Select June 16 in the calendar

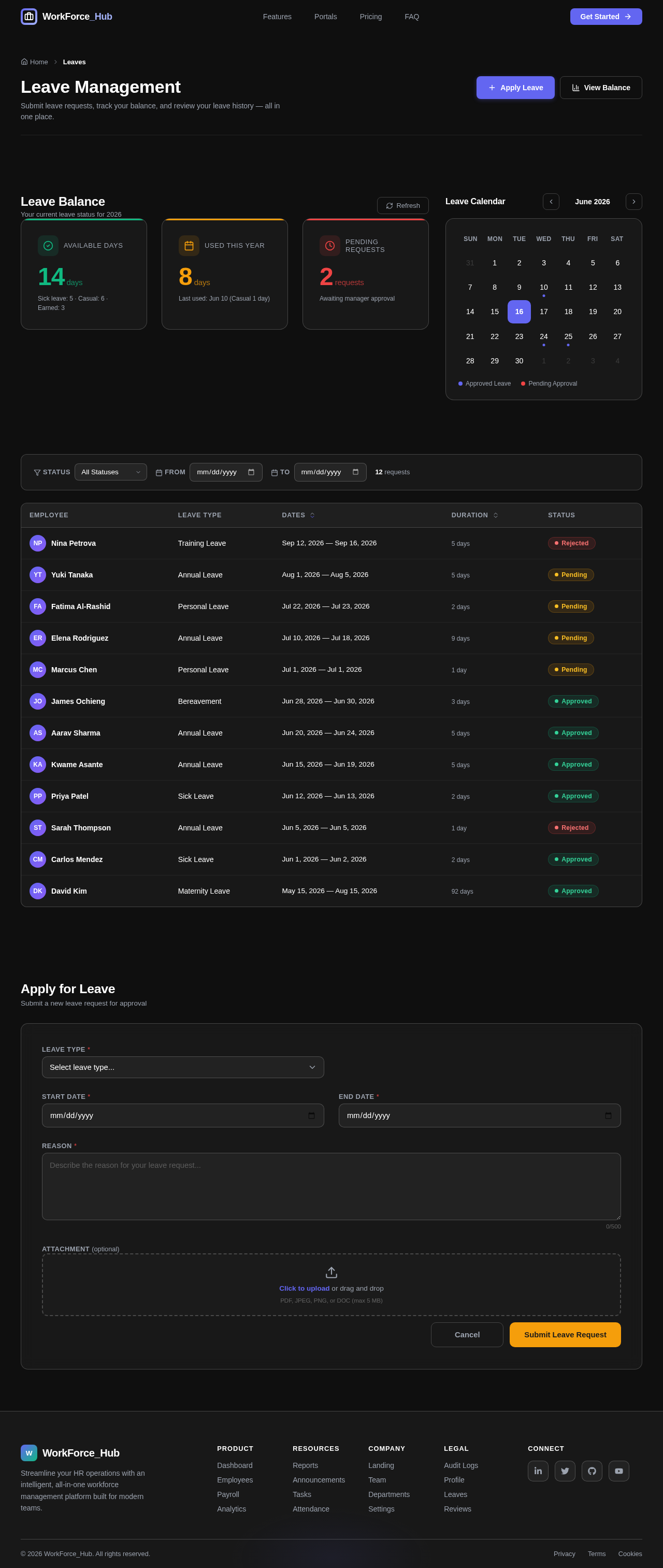519,312
